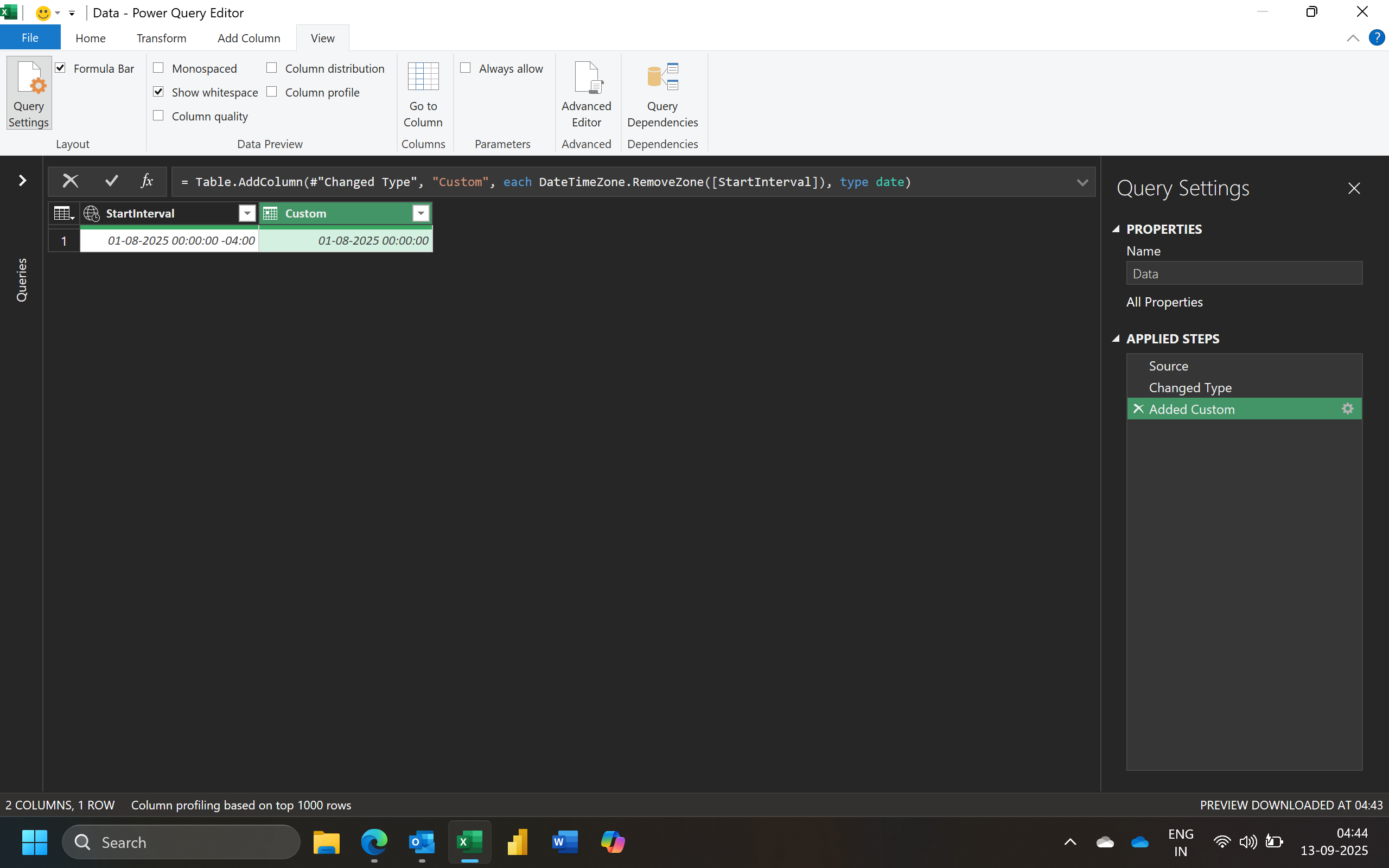Expand the Queries pane arrow

pos(22,181)
